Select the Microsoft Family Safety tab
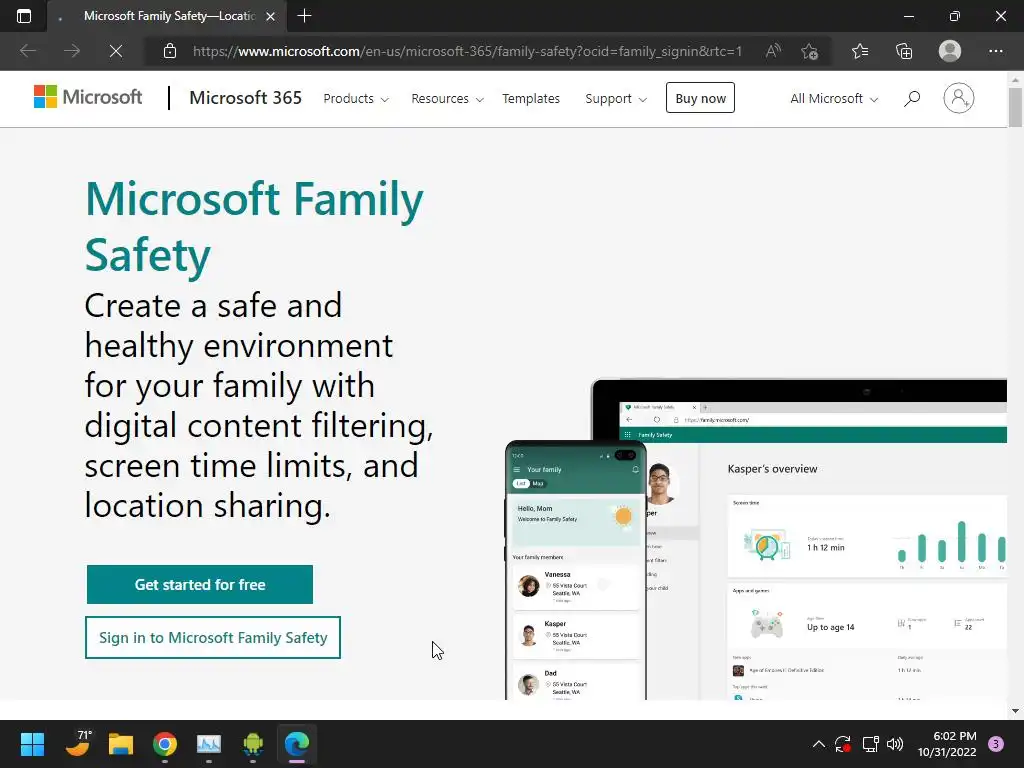1024x768 pixels. click(167, 16)
